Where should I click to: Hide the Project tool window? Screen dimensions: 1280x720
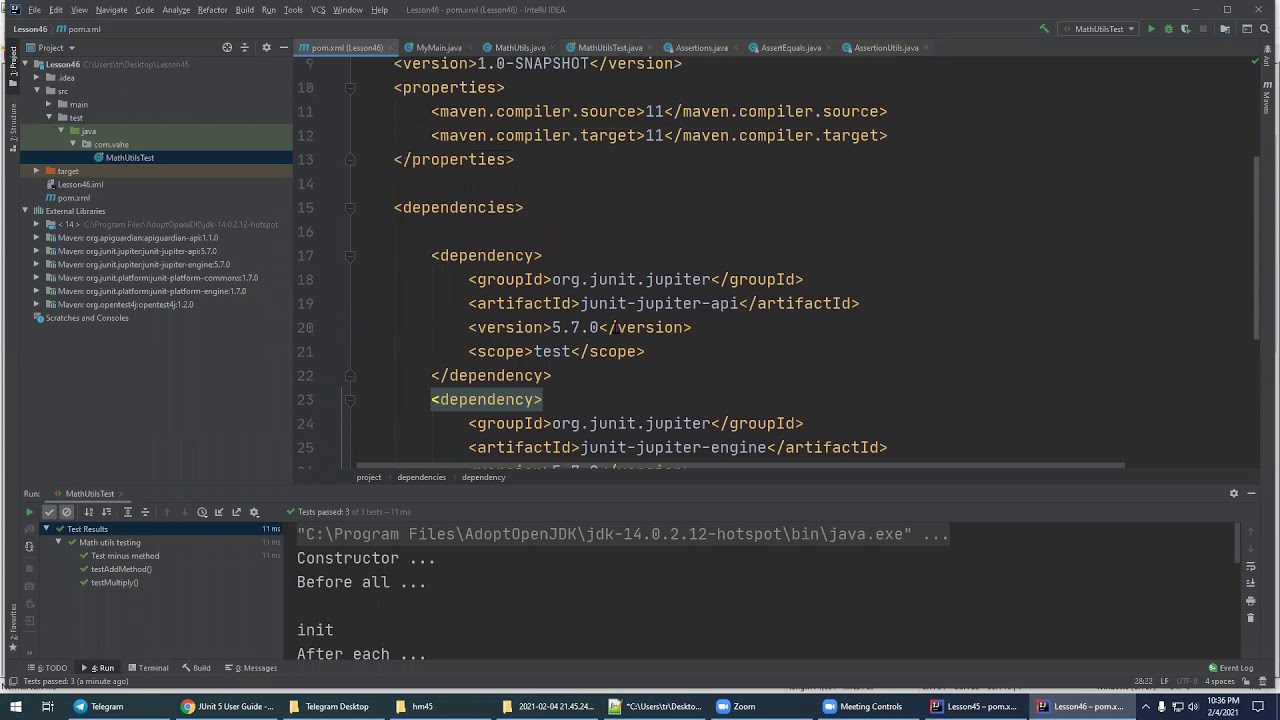284,47
